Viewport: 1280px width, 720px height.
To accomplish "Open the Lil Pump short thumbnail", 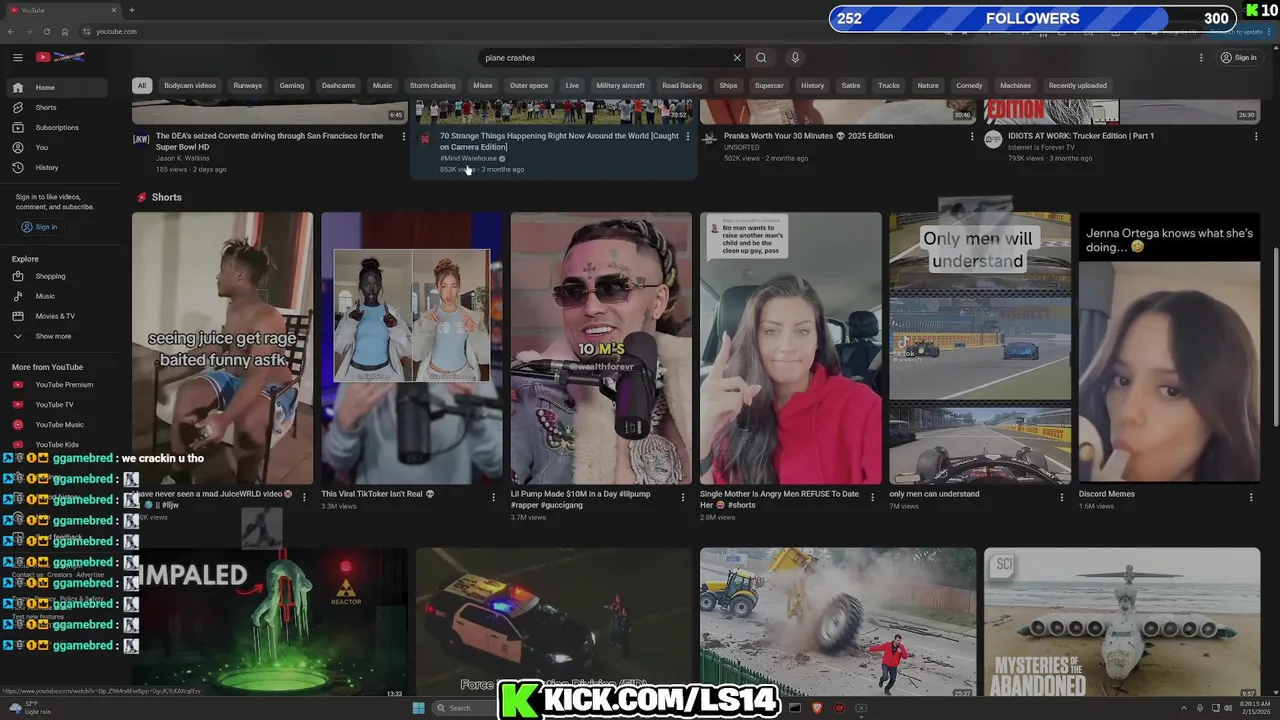I will tap(601, 348).
